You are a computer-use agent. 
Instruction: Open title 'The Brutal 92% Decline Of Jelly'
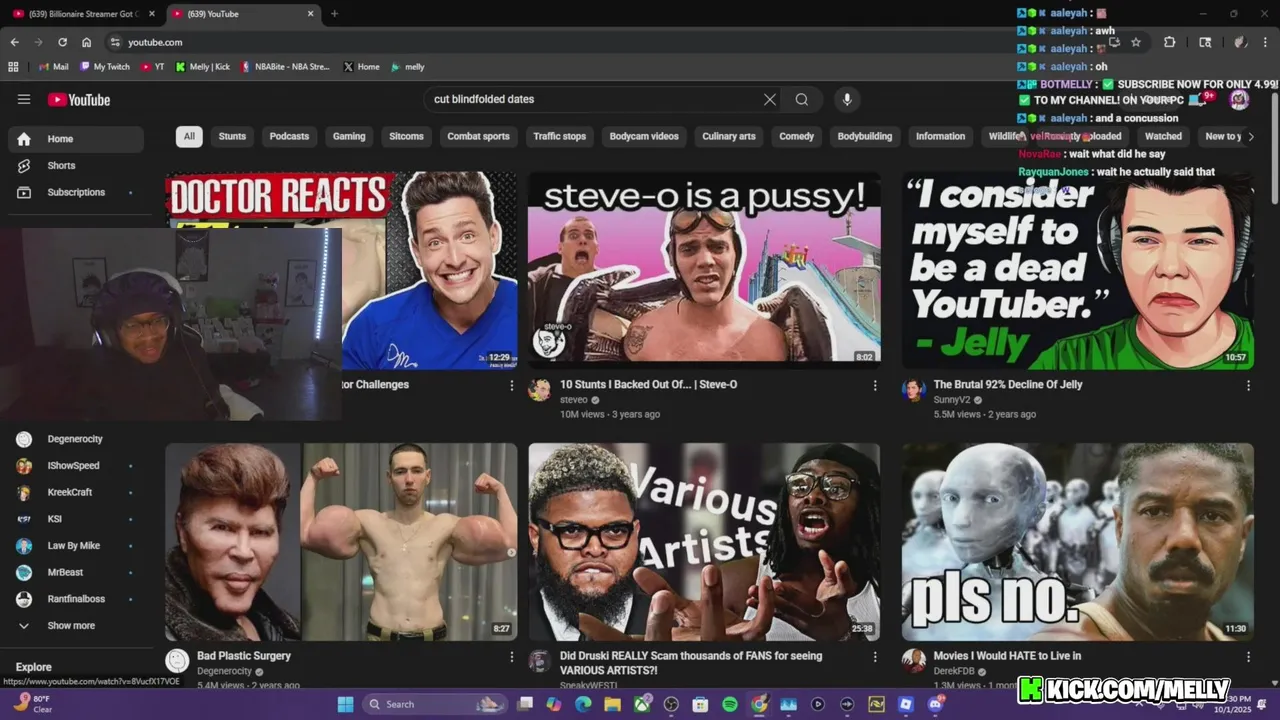click(1007, 384)
